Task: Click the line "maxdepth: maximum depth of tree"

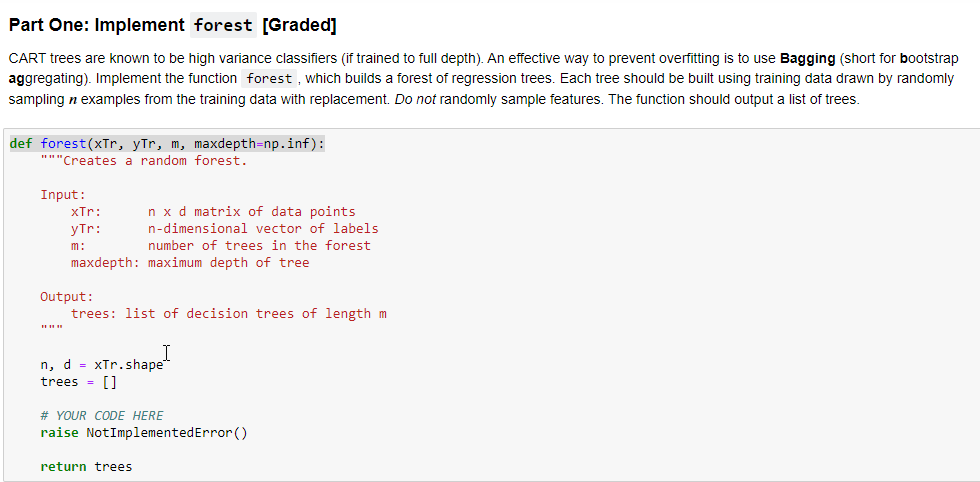Action: (x=190, y=263)
